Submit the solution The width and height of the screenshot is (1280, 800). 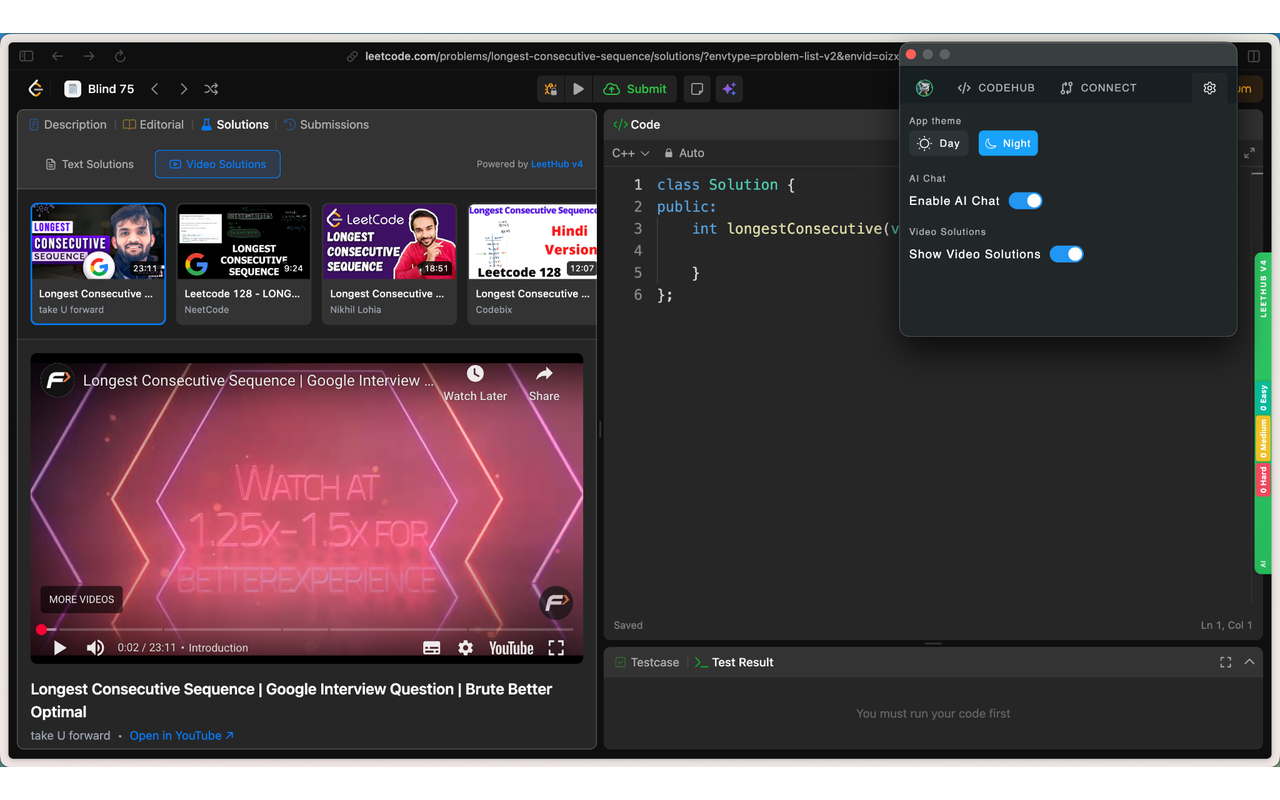pyautogui.click(x=635, y=89)
